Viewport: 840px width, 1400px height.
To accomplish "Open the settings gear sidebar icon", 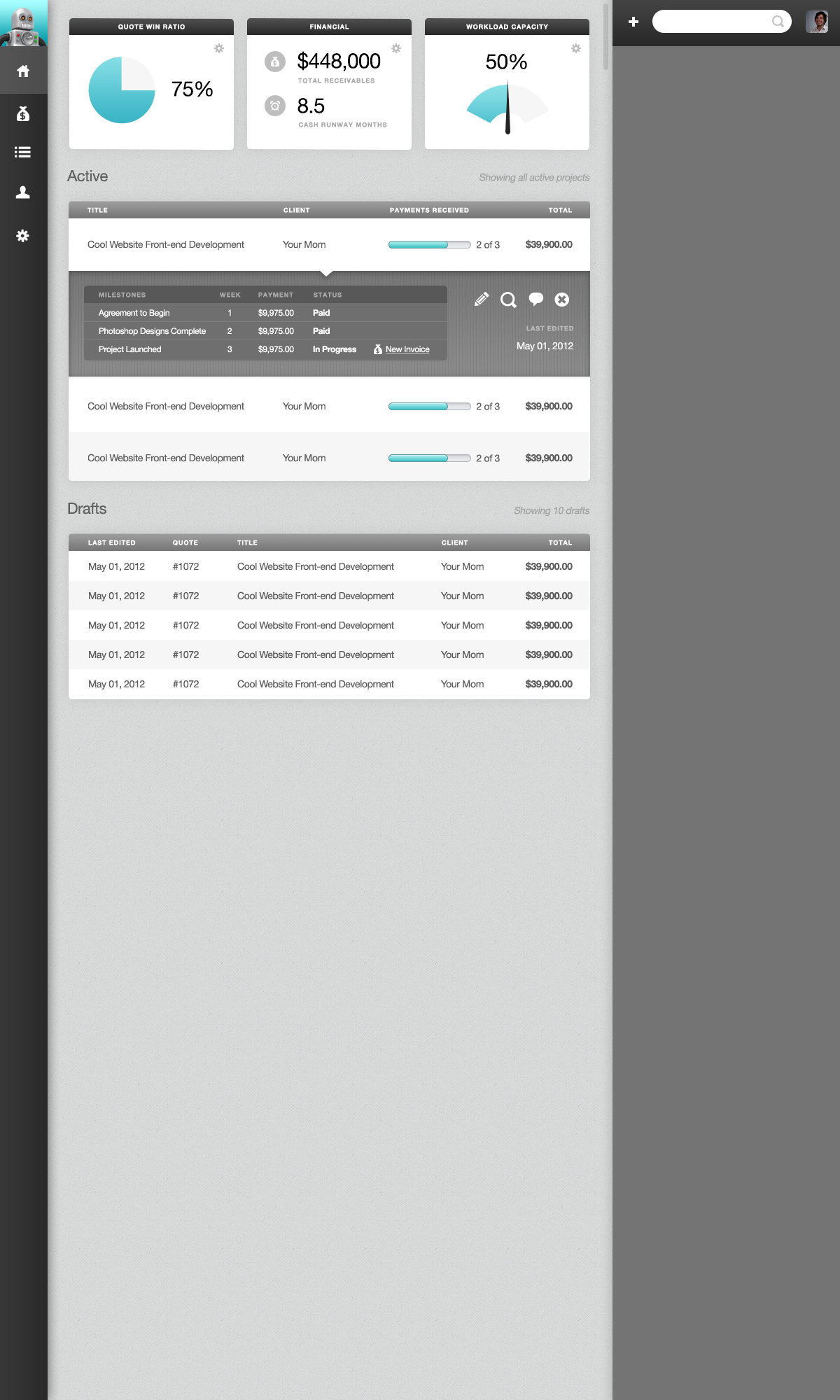I will point(23,236).
